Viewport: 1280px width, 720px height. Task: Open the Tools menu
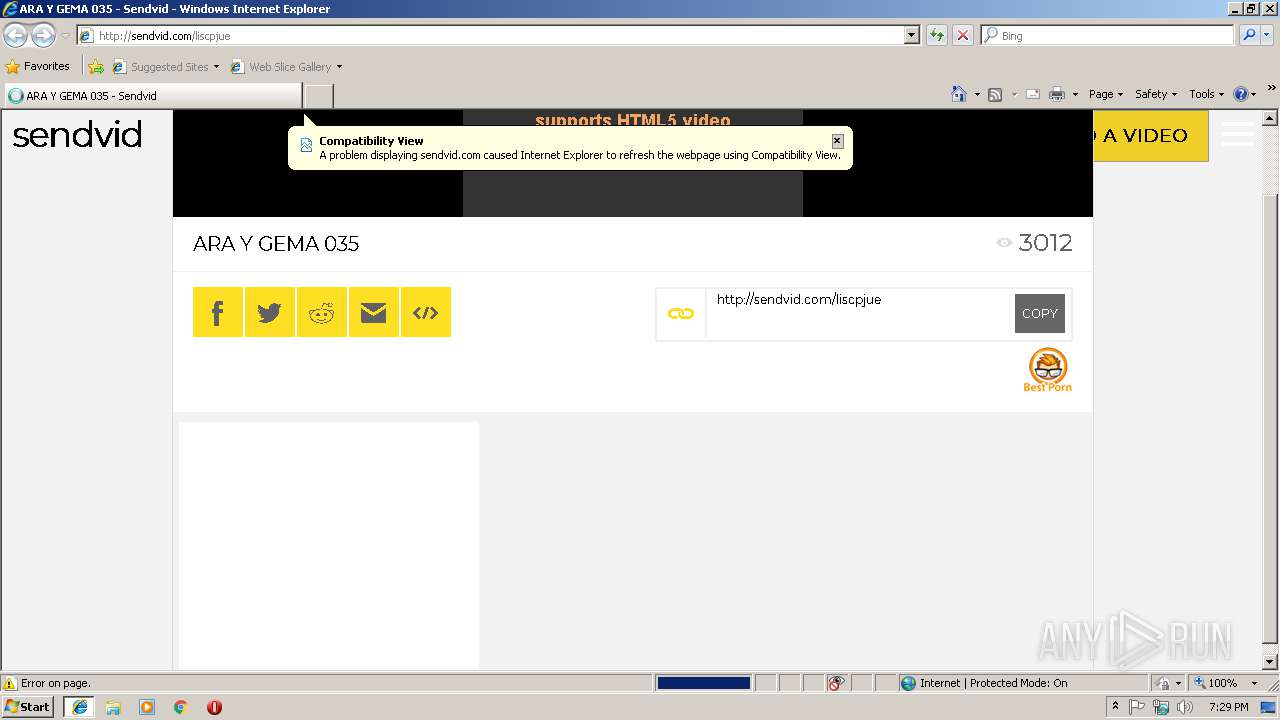(x=1206, y=94)
